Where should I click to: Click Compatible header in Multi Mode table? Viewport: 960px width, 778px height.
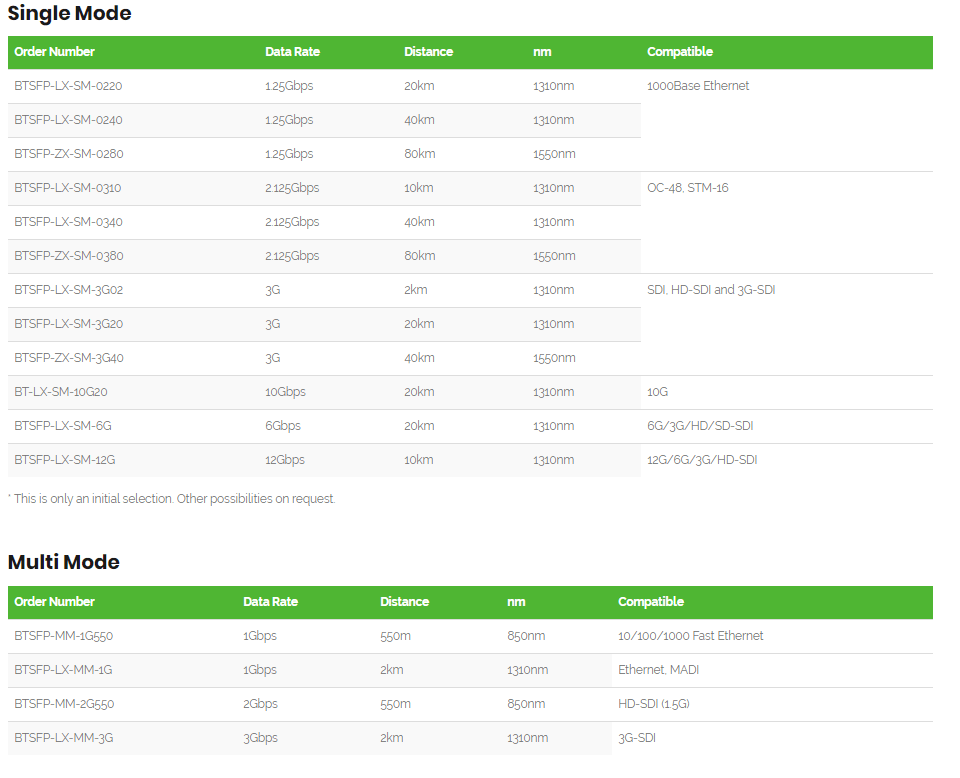coord(651,602)
